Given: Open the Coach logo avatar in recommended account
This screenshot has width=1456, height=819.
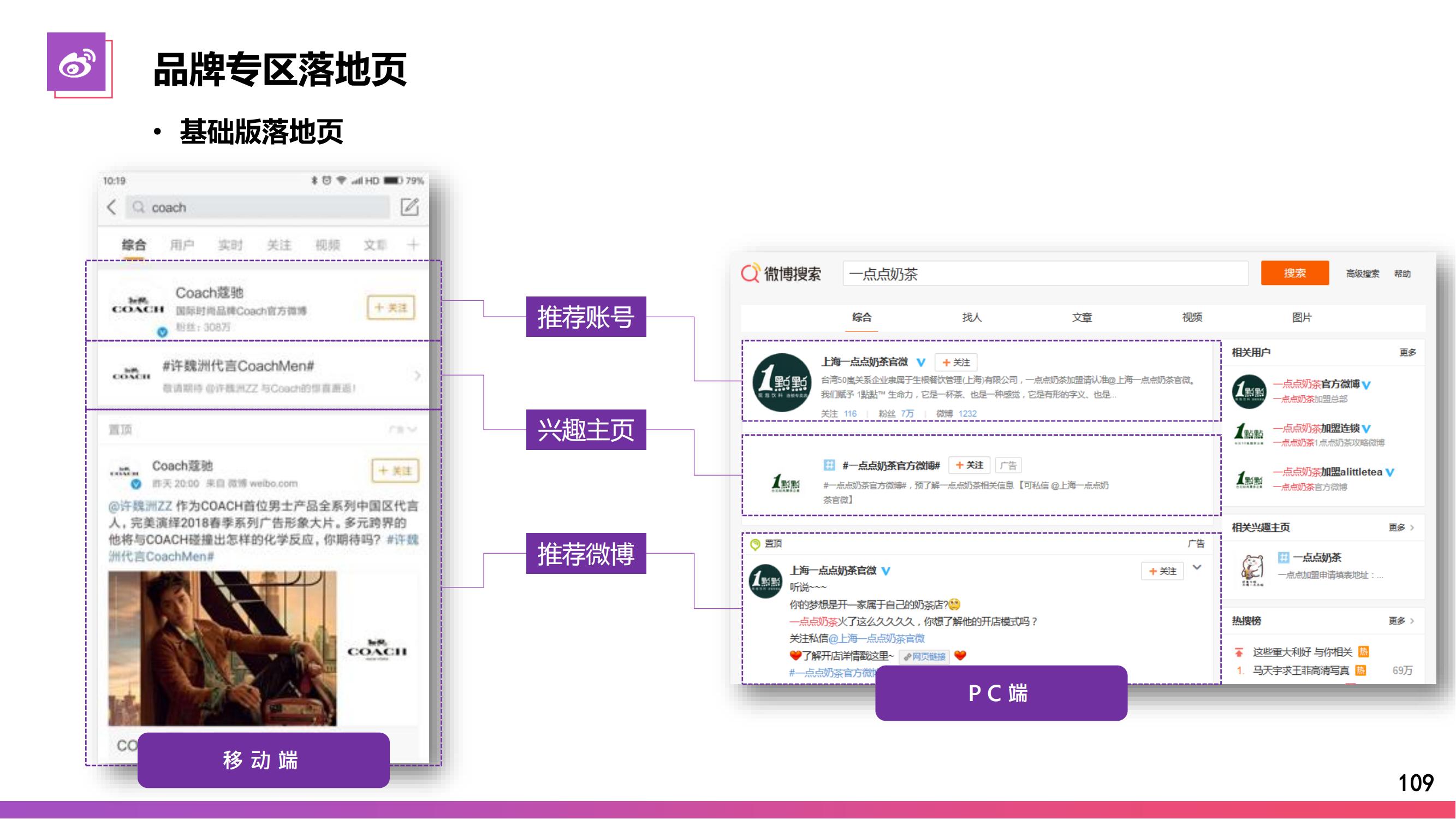Looking at the screenshot, I should 138,306.
